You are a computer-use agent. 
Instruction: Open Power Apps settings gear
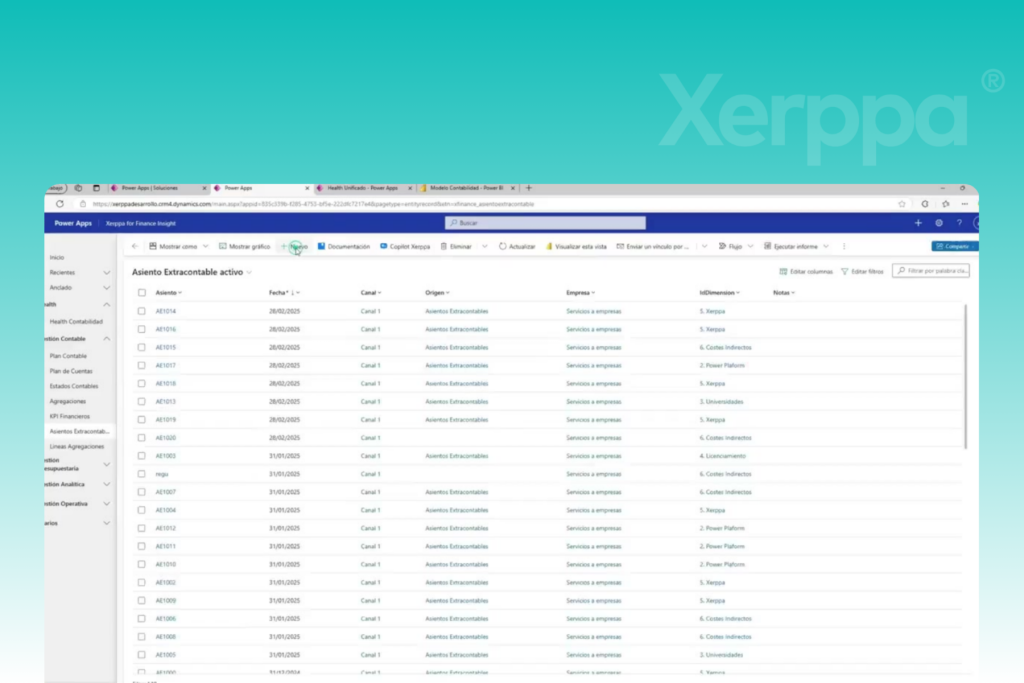939,223
